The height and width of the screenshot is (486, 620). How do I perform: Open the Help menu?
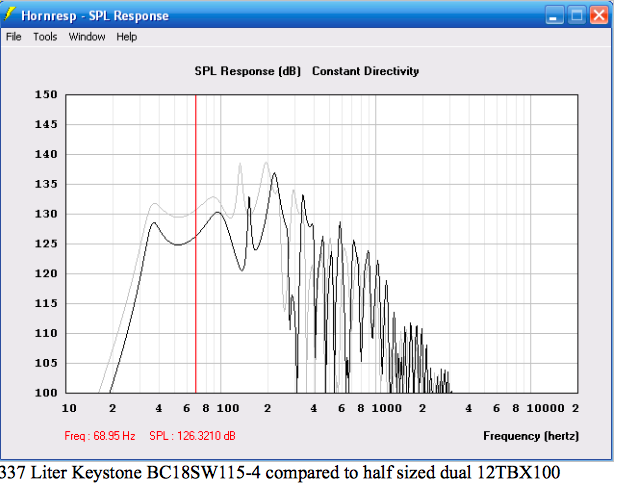pos(127,37)
